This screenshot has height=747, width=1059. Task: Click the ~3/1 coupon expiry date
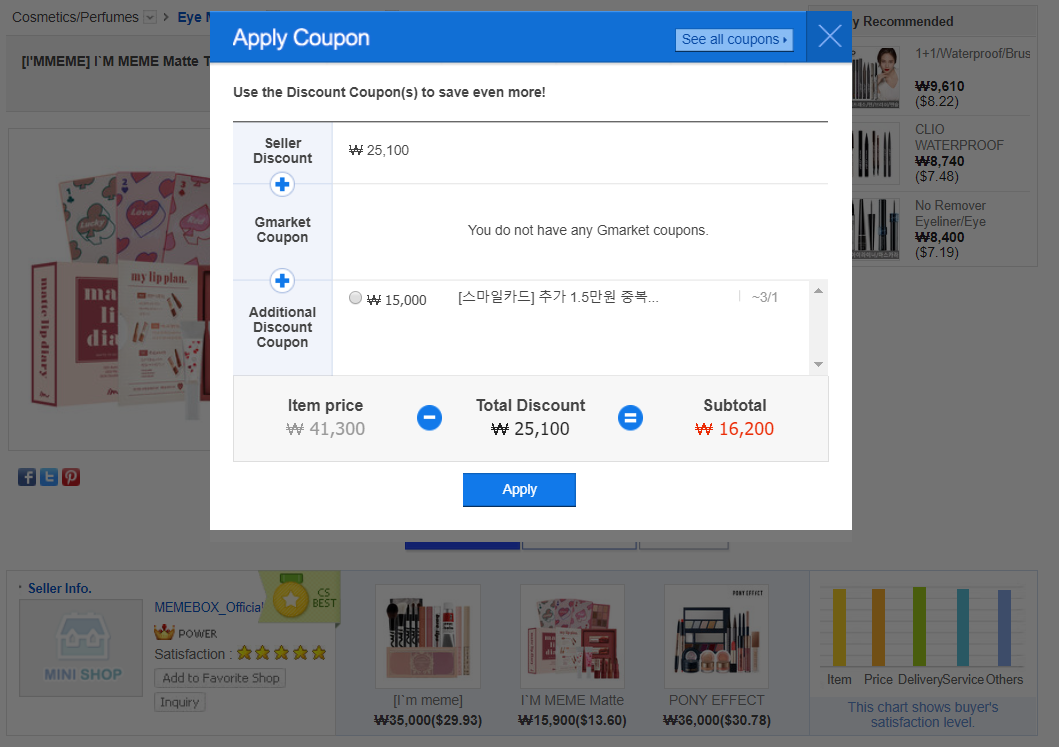[765, 297]
